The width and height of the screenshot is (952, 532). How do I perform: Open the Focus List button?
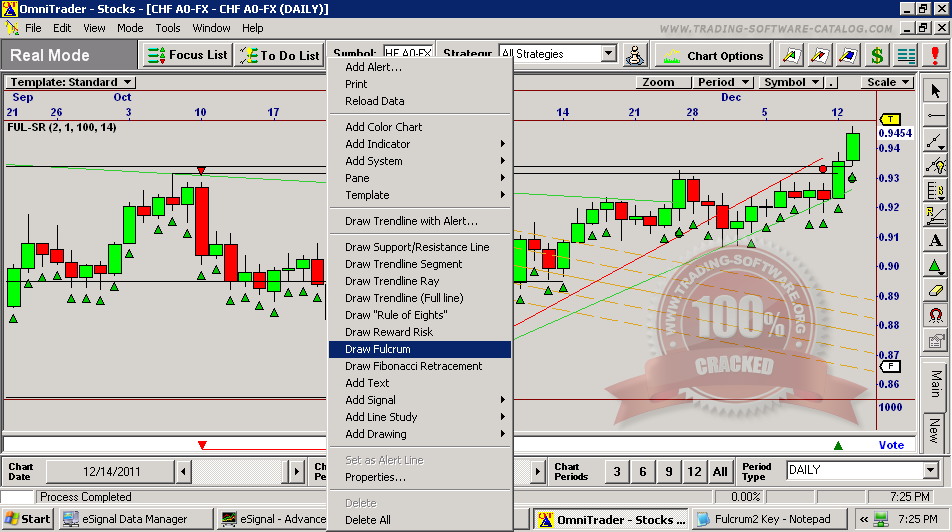(x=188, y=55)
